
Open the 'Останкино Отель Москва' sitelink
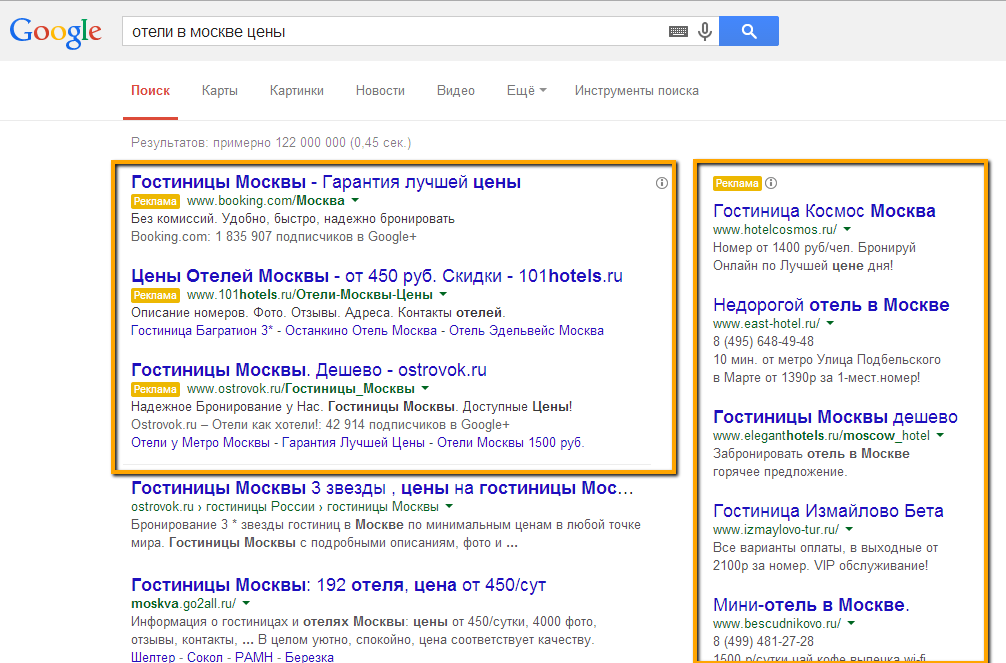coord(361,331)
